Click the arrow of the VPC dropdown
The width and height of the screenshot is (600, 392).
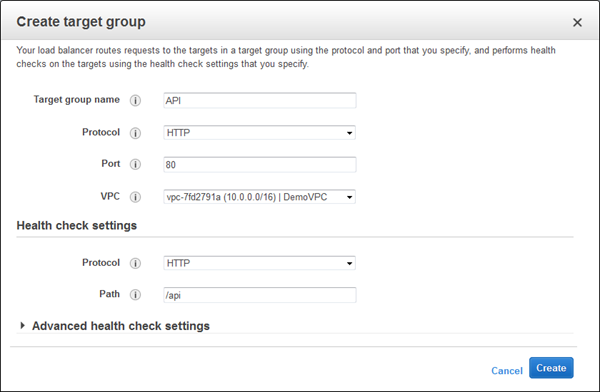(349, 197)
